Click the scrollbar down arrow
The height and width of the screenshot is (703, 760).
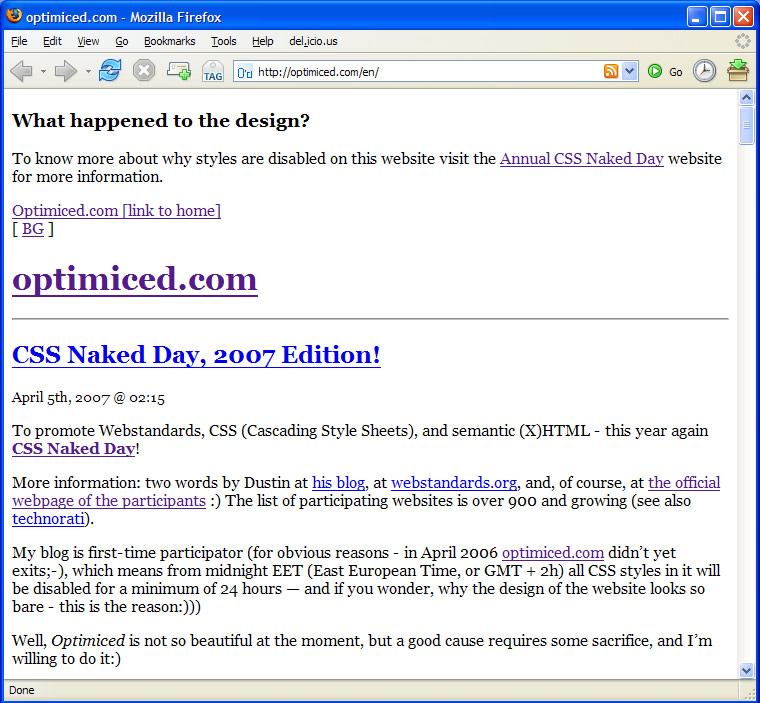click(746, 671)
